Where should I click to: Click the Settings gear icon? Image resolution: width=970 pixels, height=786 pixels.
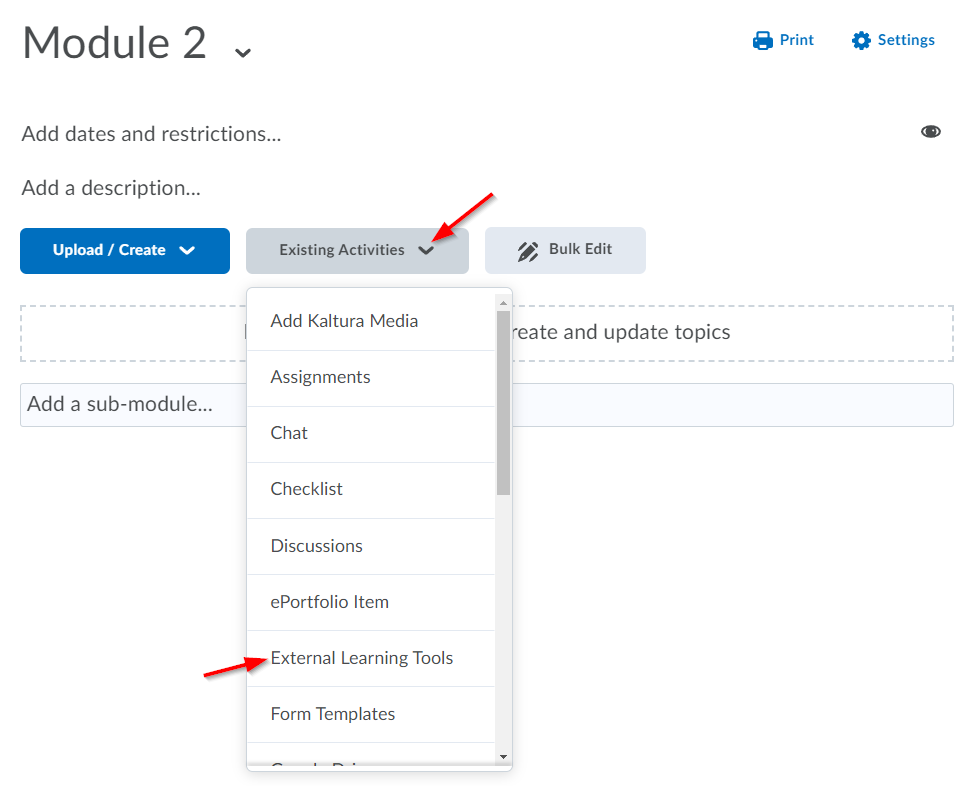(x=861, y=41)
